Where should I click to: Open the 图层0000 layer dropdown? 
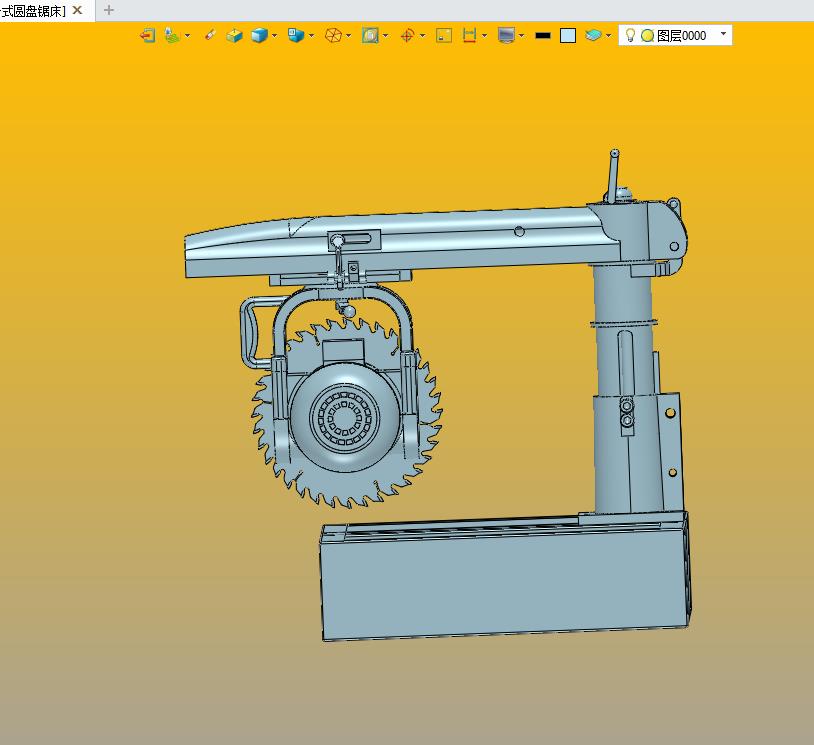click(x=723, y=34)
